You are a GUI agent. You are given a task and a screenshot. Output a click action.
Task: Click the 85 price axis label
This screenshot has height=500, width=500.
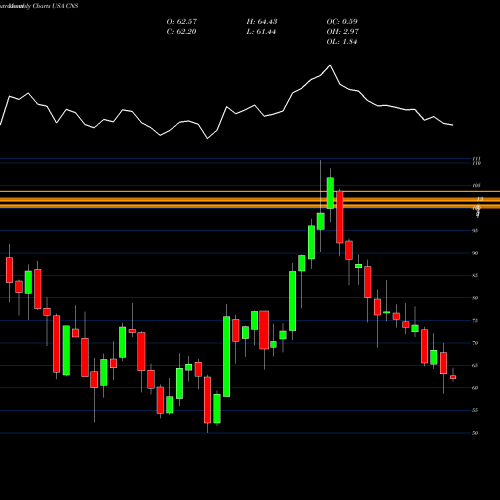(x=475, y=276)
